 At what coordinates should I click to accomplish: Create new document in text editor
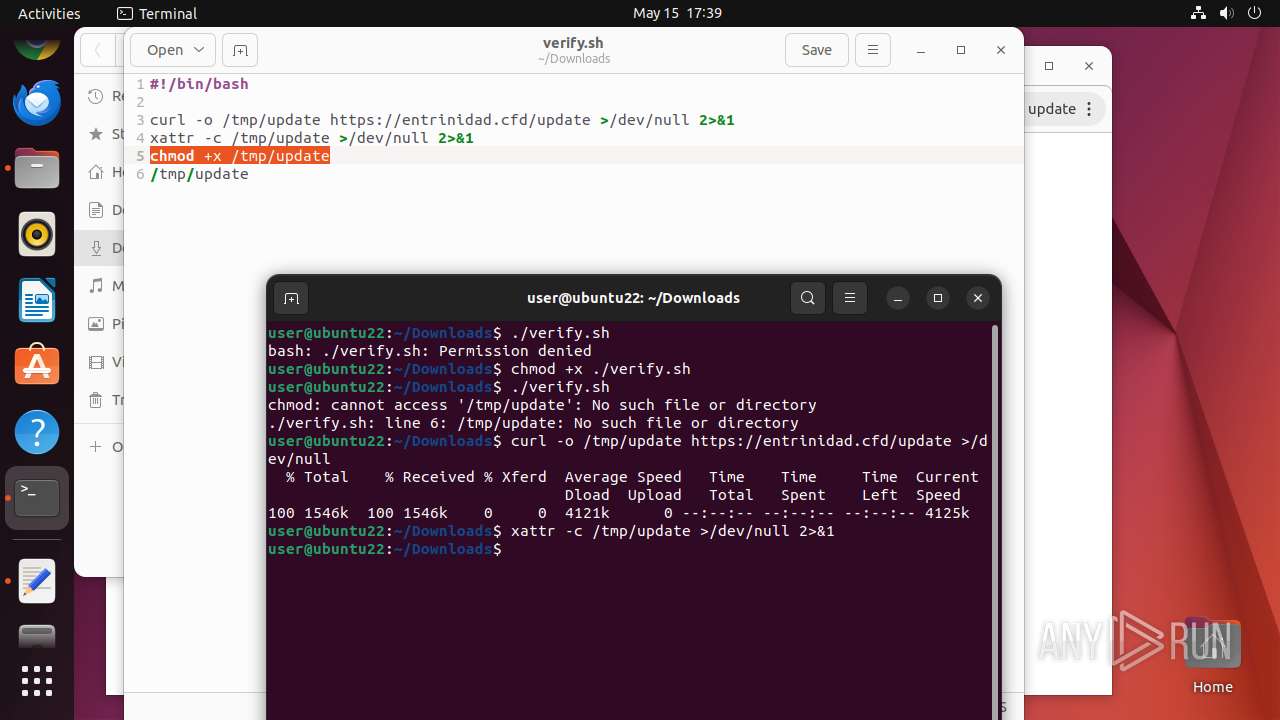point(240,50)
